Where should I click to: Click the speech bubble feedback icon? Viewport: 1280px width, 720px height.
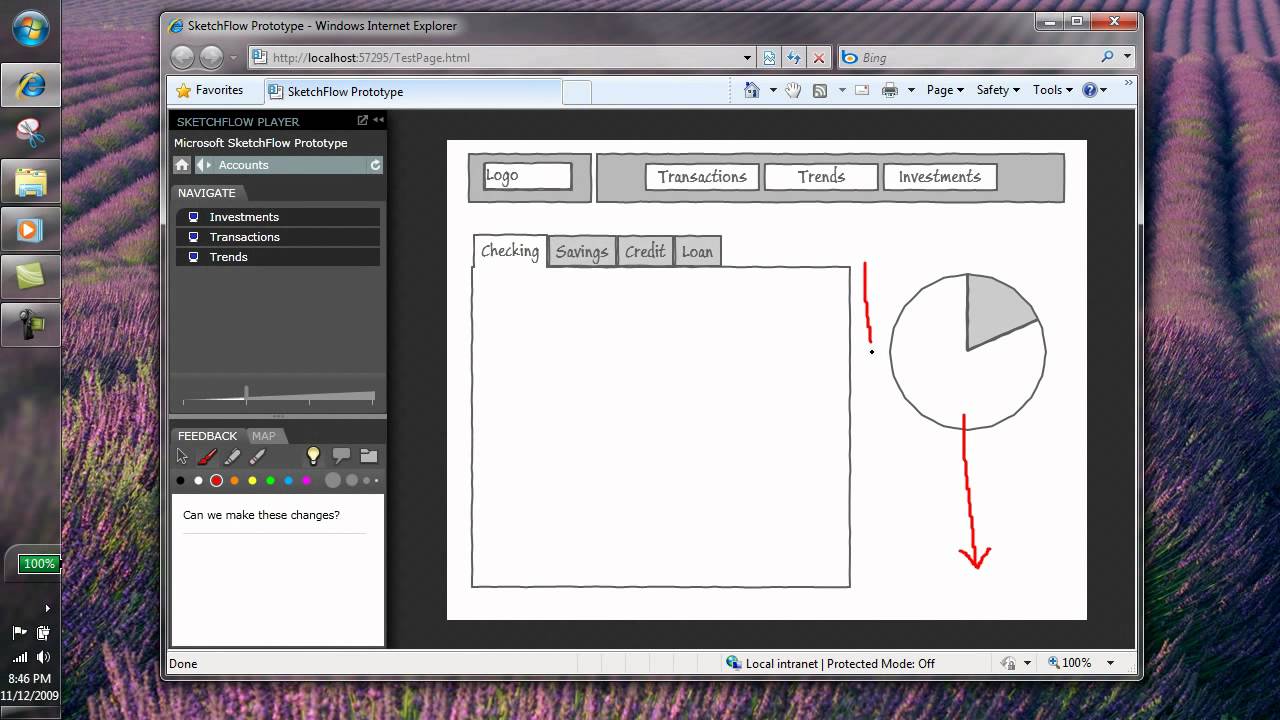click(341, 456)
